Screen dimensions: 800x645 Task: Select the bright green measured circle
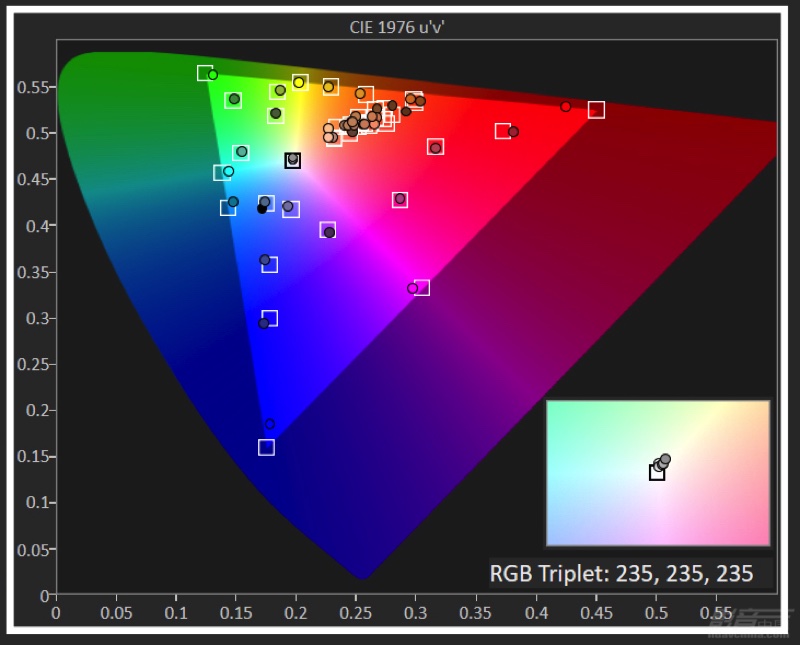213,75
